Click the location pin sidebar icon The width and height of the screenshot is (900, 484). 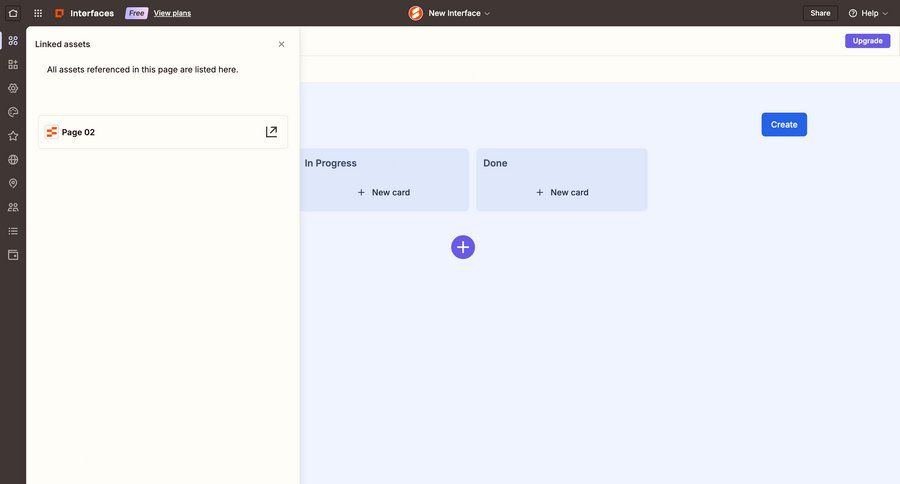[x=13, y=184]
